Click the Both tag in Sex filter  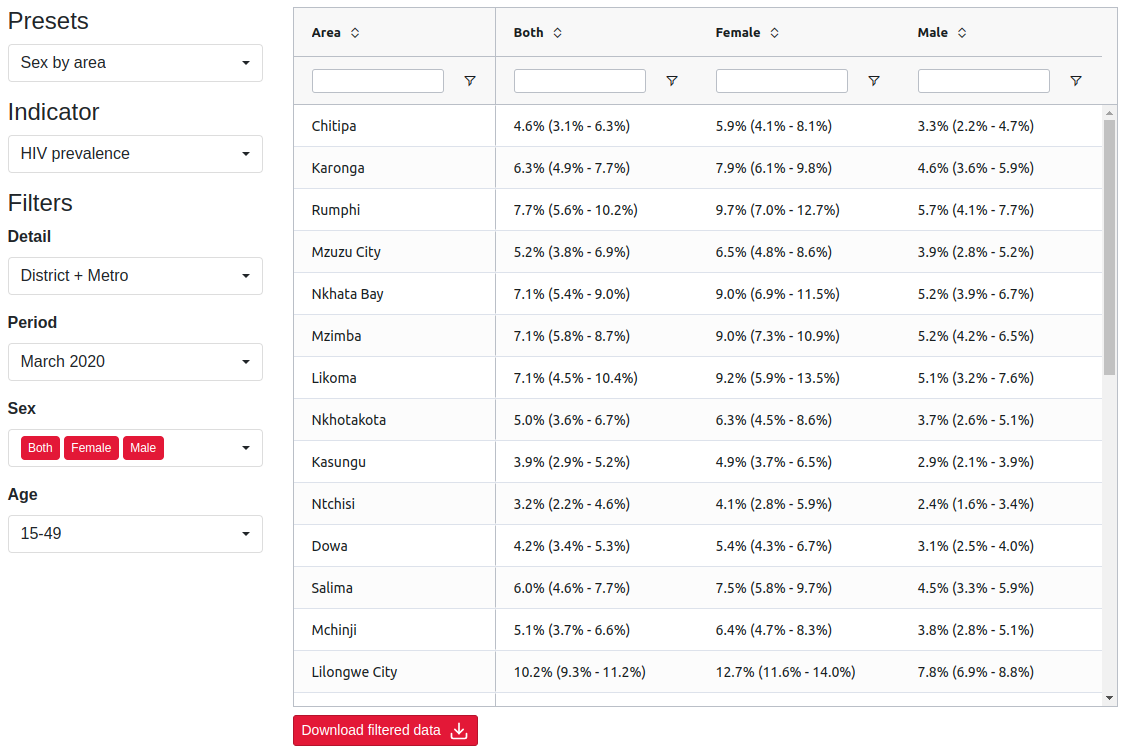point(40,448)
